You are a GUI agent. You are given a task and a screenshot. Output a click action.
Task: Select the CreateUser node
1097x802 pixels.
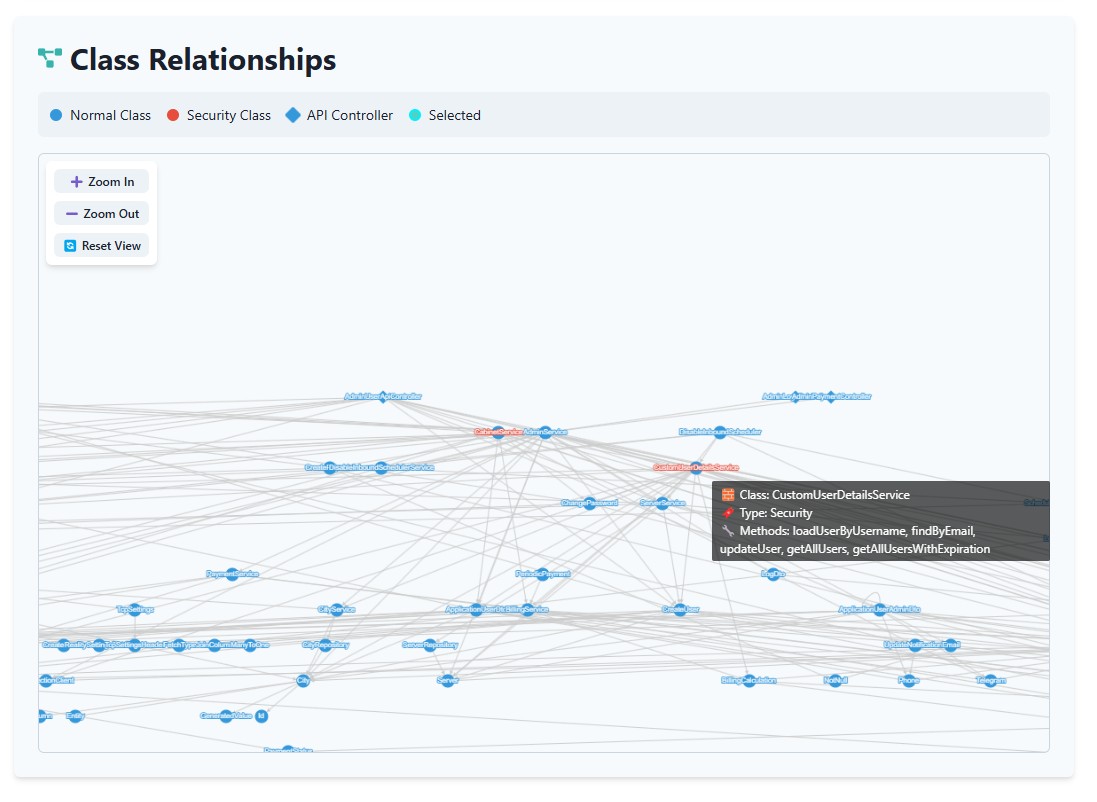(x=680, y=610)
